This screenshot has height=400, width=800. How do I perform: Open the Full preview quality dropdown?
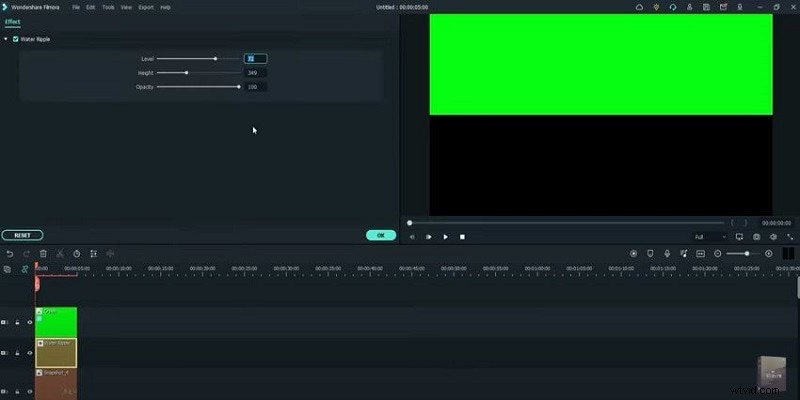coord(709,237)
